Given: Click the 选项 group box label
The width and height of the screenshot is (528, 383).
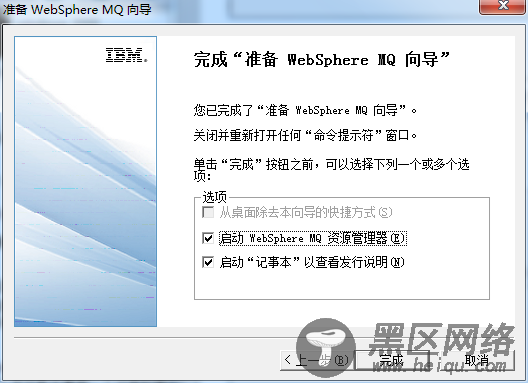Looking at the screenshot, I should (x=214, y=197).
